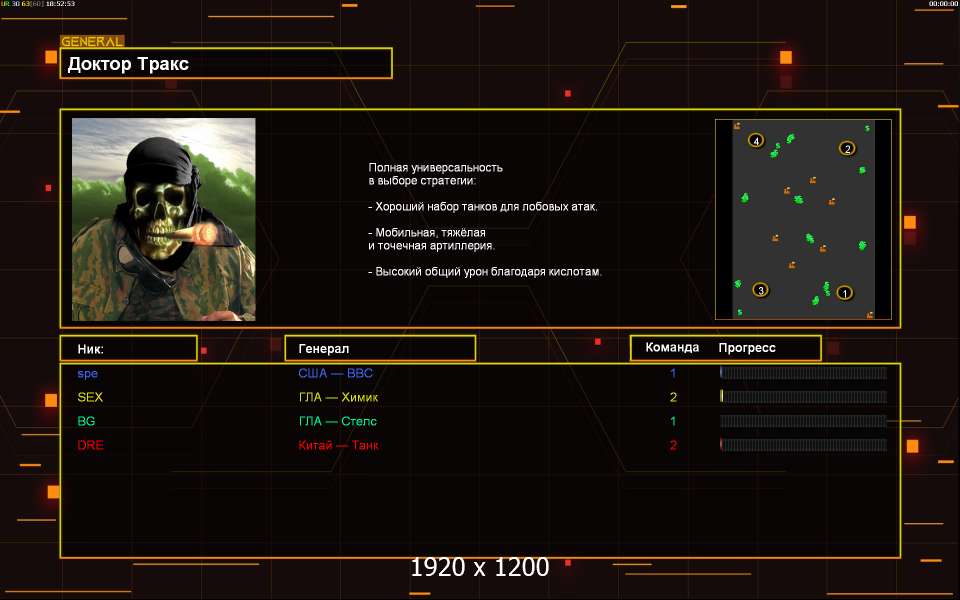960x600 pixels.
Task: Click start position marker 2 on minimap
Action: (x=847, y=148)
